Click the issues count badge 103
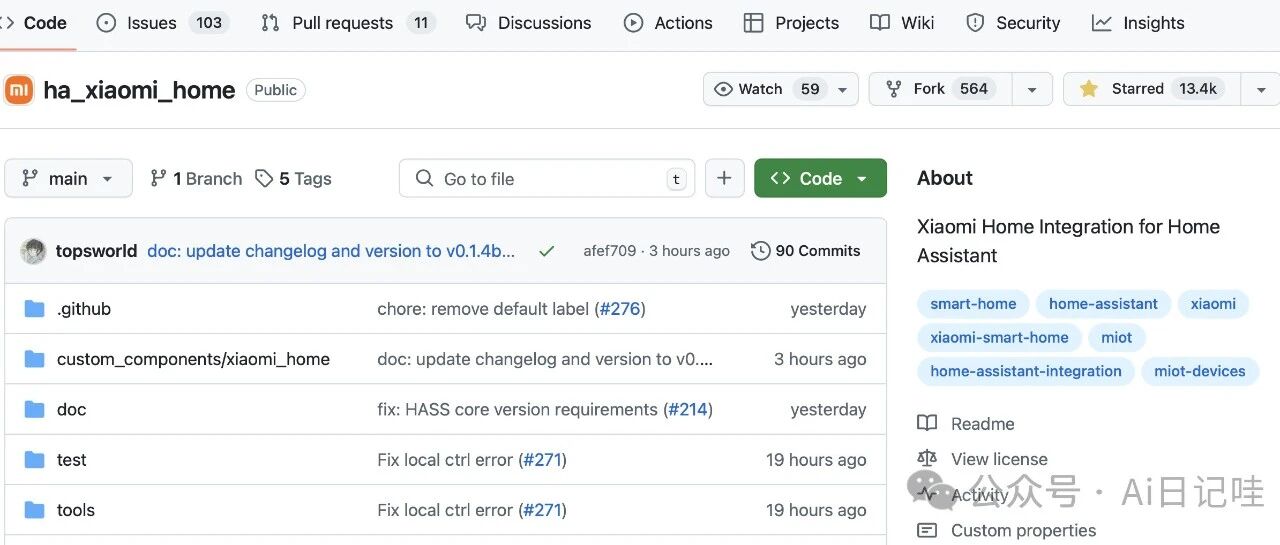The image size is (1280, 545). tap(209, 23)
